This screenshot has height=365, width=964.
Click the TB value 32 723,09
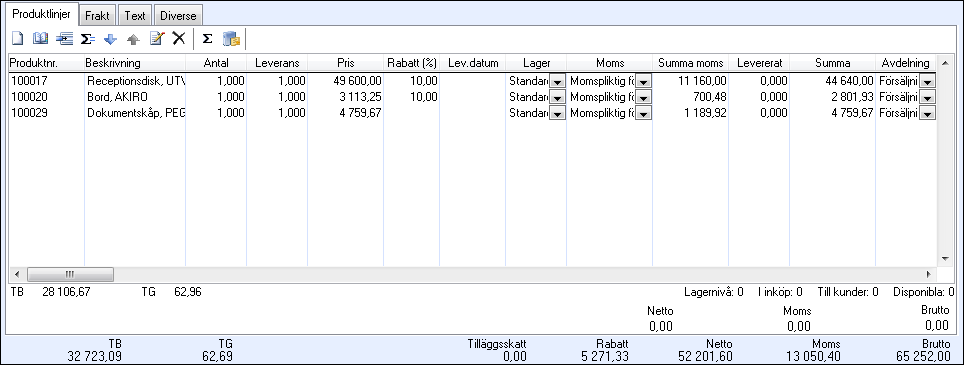[x=95, y=355]
